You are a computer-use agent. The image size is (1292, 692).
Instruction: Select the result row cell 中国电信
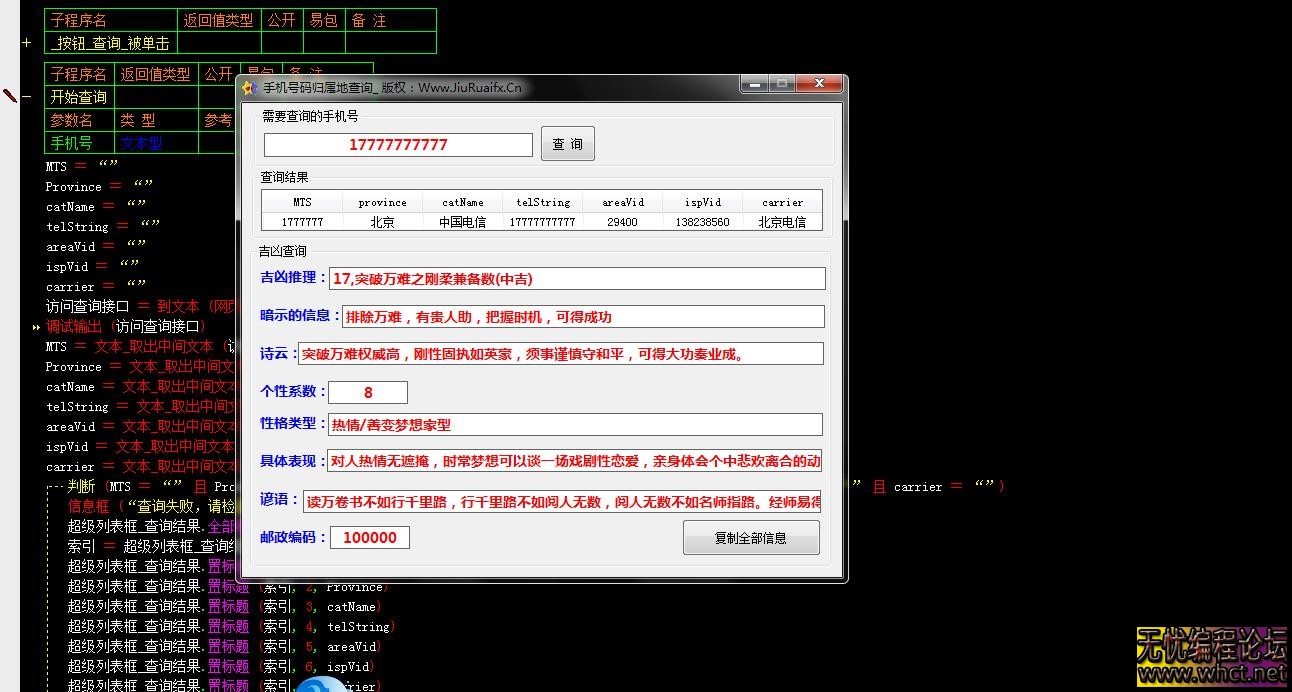(462, 222)
